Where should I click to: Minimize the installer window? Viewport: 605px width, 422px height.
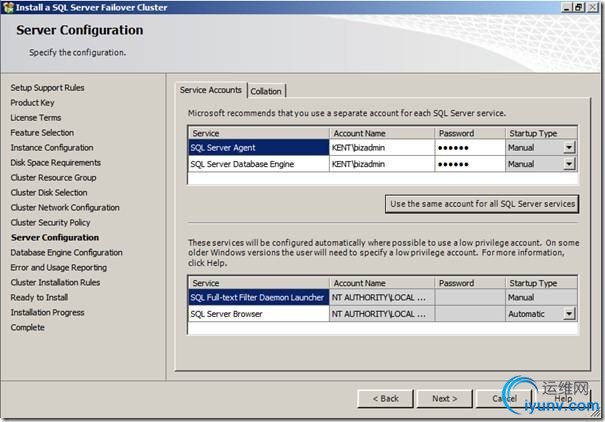(566, 7)
